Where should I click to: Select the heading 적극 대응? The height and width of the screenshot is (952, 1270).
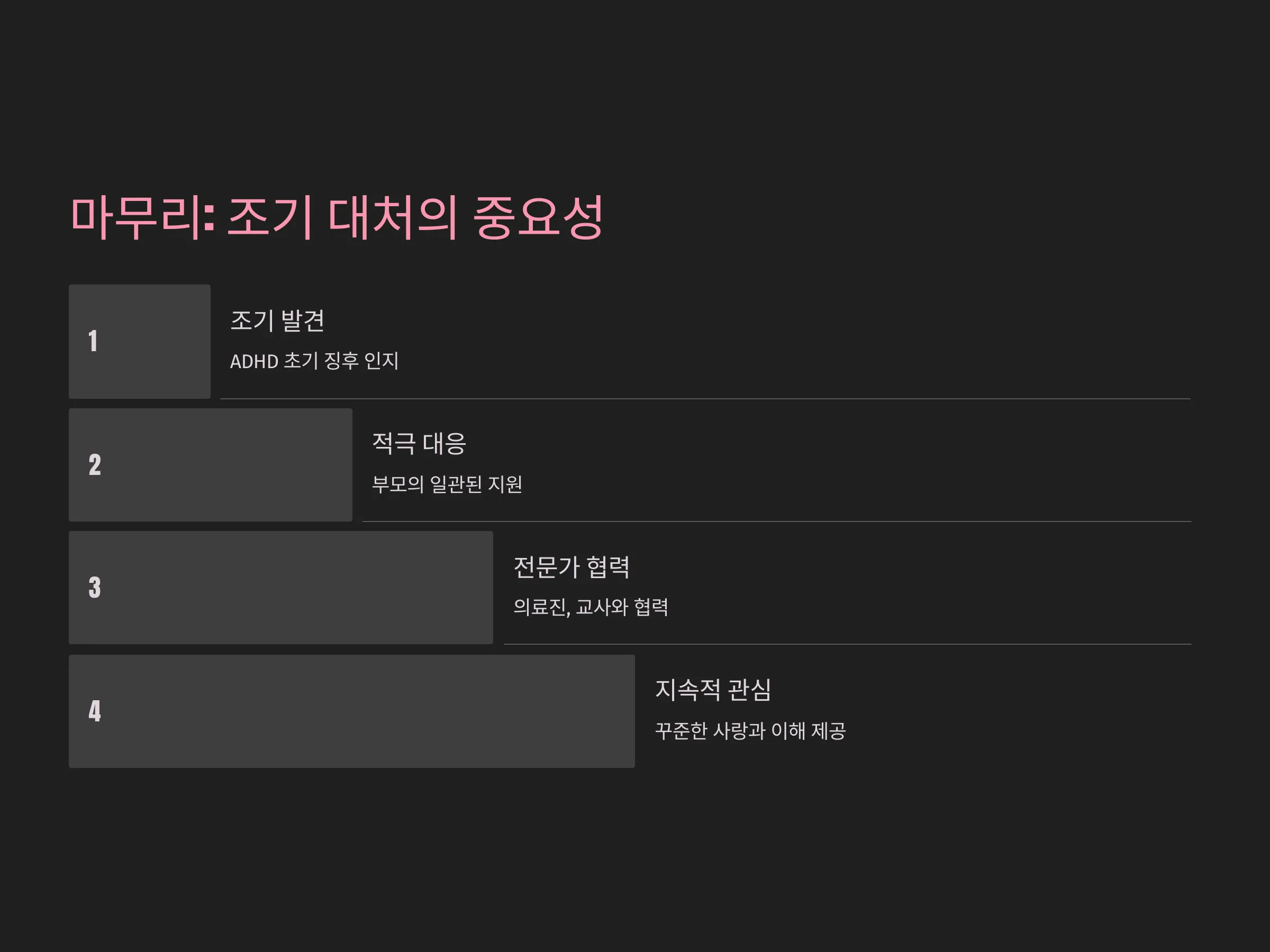(419, 444)
